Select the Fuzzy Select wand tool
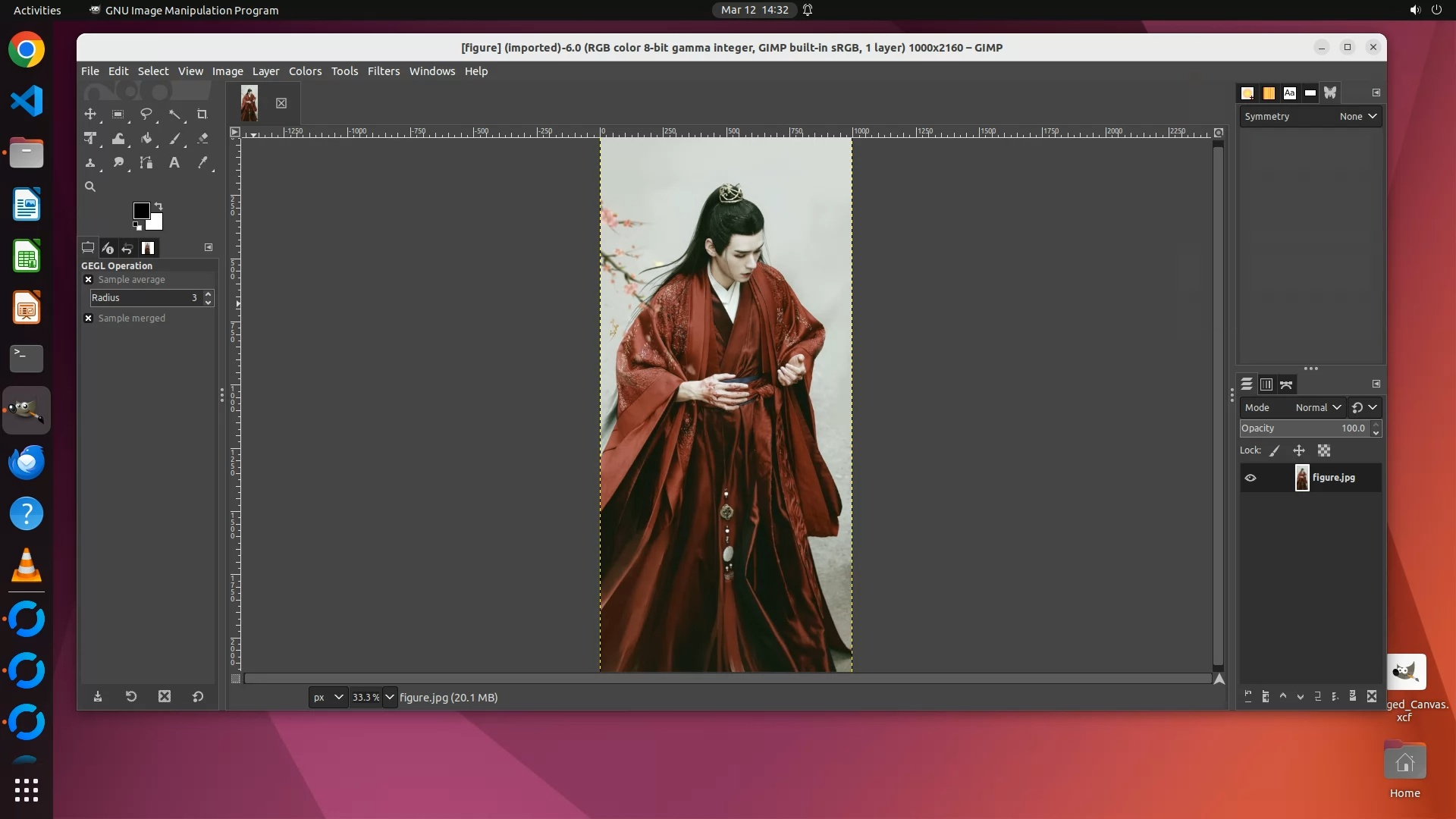 pyautogui.click(x=174, y=115)
